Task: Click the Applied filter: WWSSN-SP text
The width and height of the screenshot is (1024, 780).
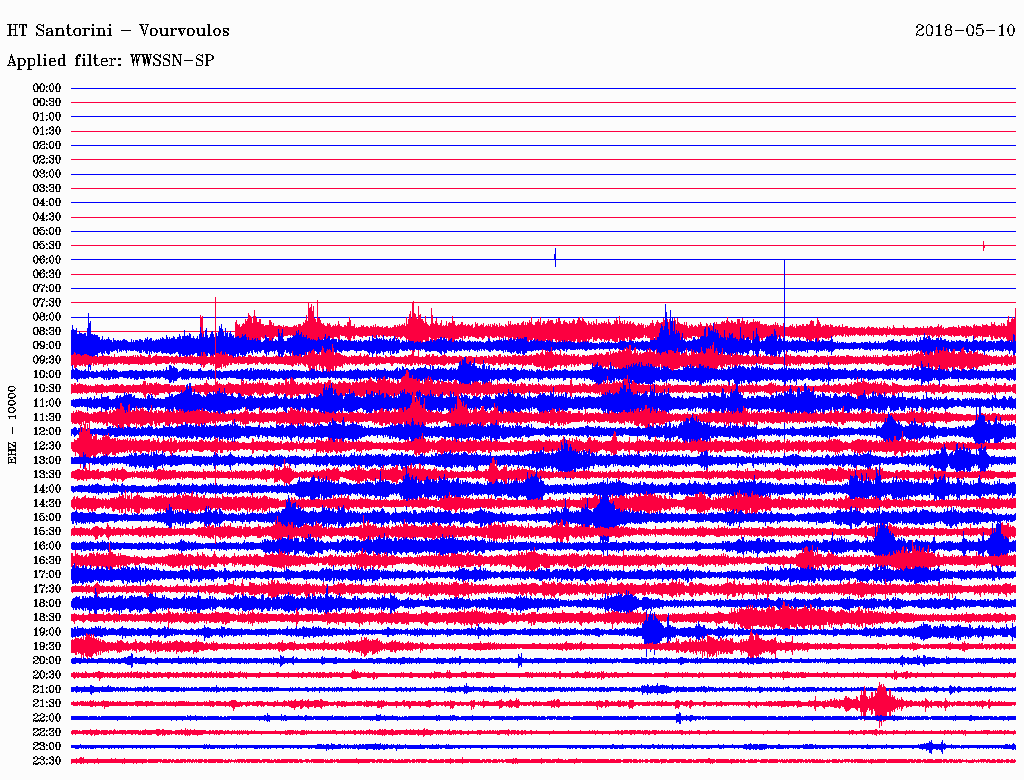Action: (x=110, y=61)
